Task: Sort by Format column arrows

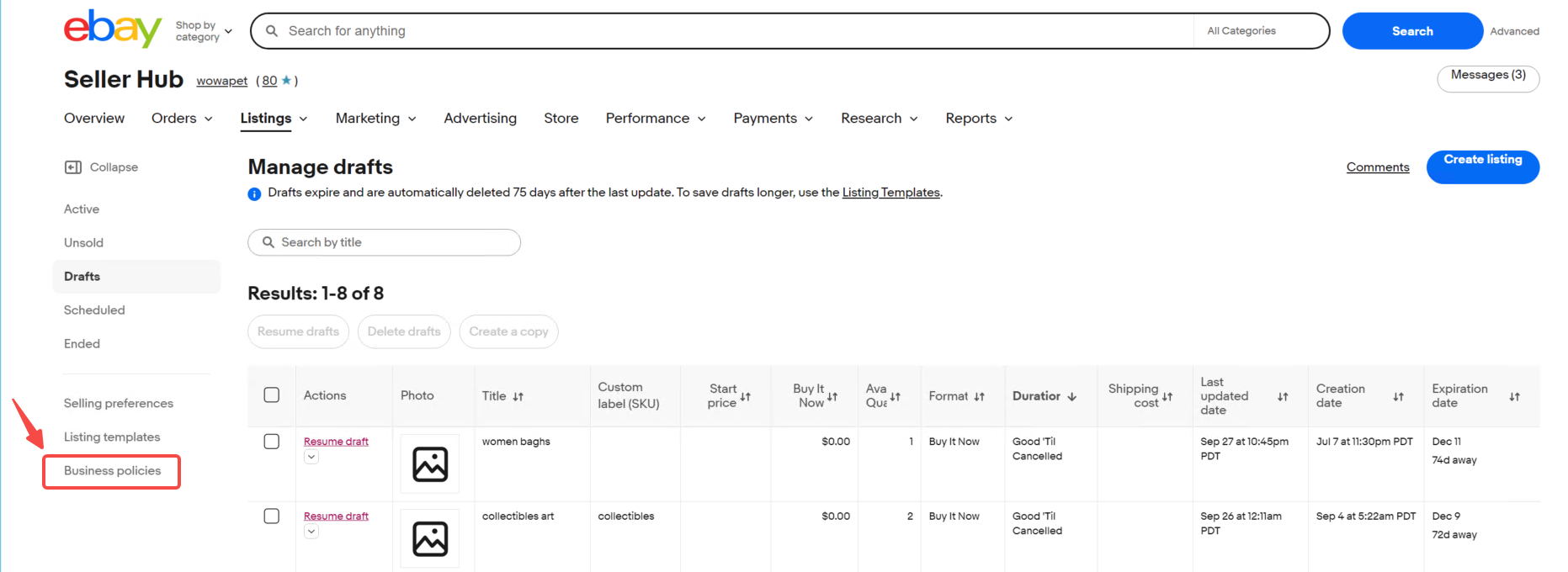Action: (x=980, y=396)
